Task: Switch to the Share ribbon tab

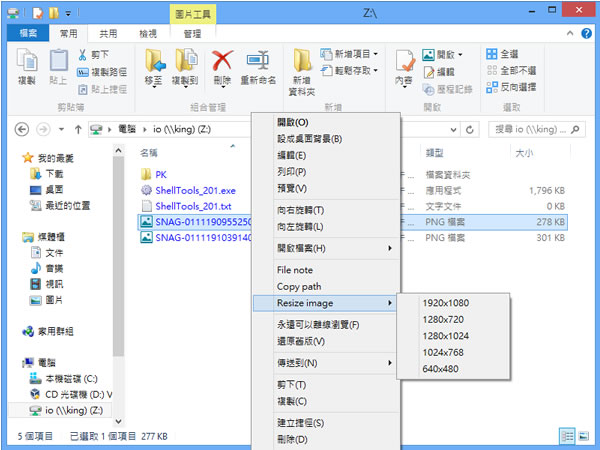Action: tap(108, 34)
